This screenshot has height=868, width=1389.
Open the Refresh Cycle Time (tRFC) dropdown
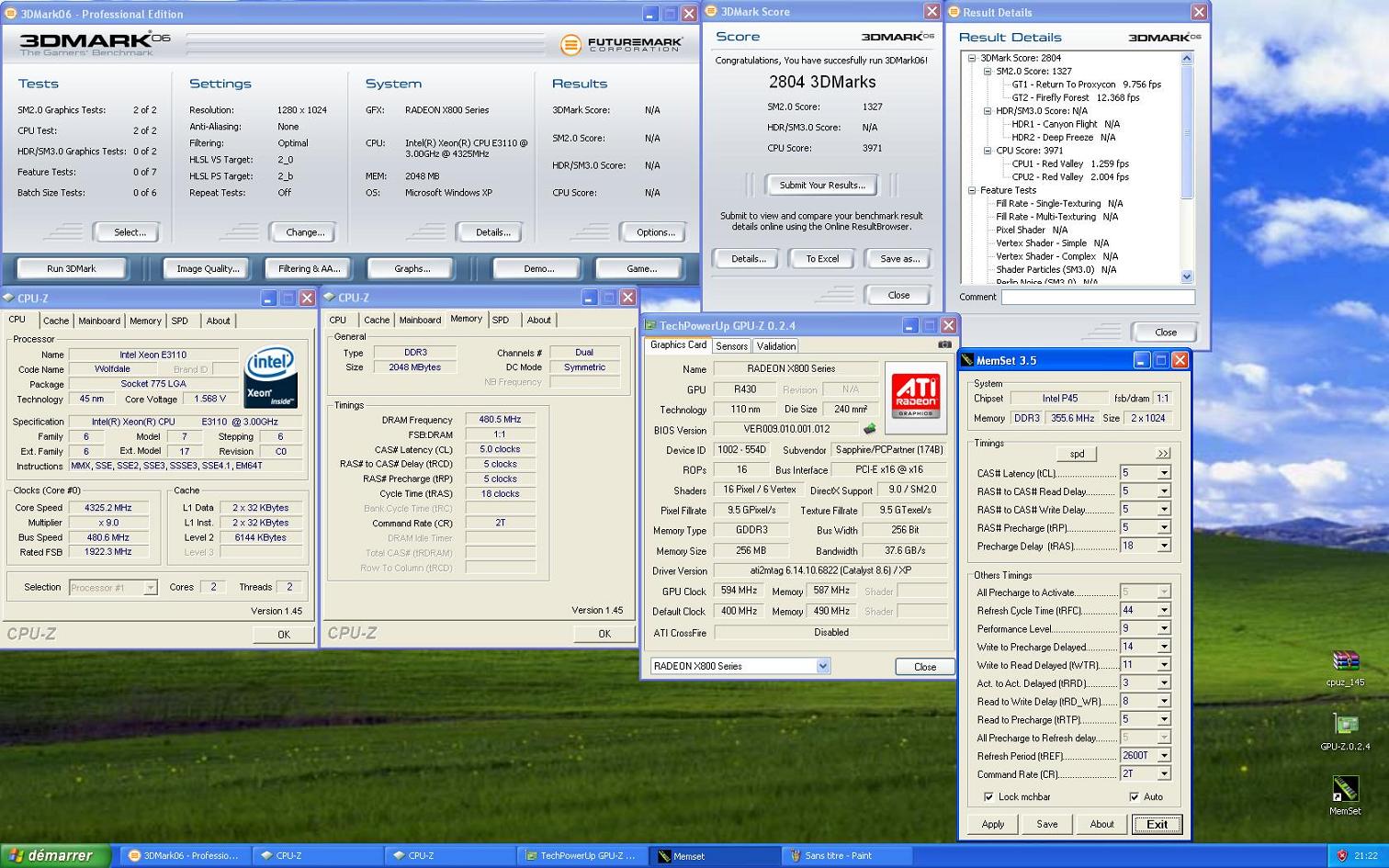pos(1163,610)
